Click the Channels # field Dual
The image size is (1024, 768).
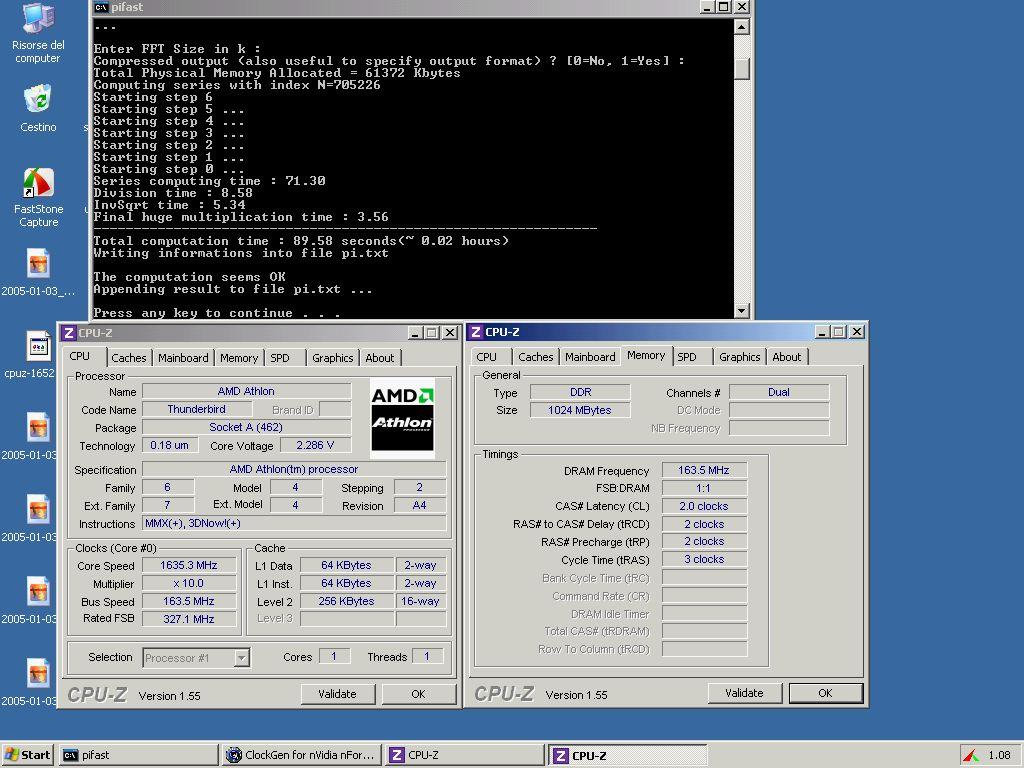(x=779, y=392)
